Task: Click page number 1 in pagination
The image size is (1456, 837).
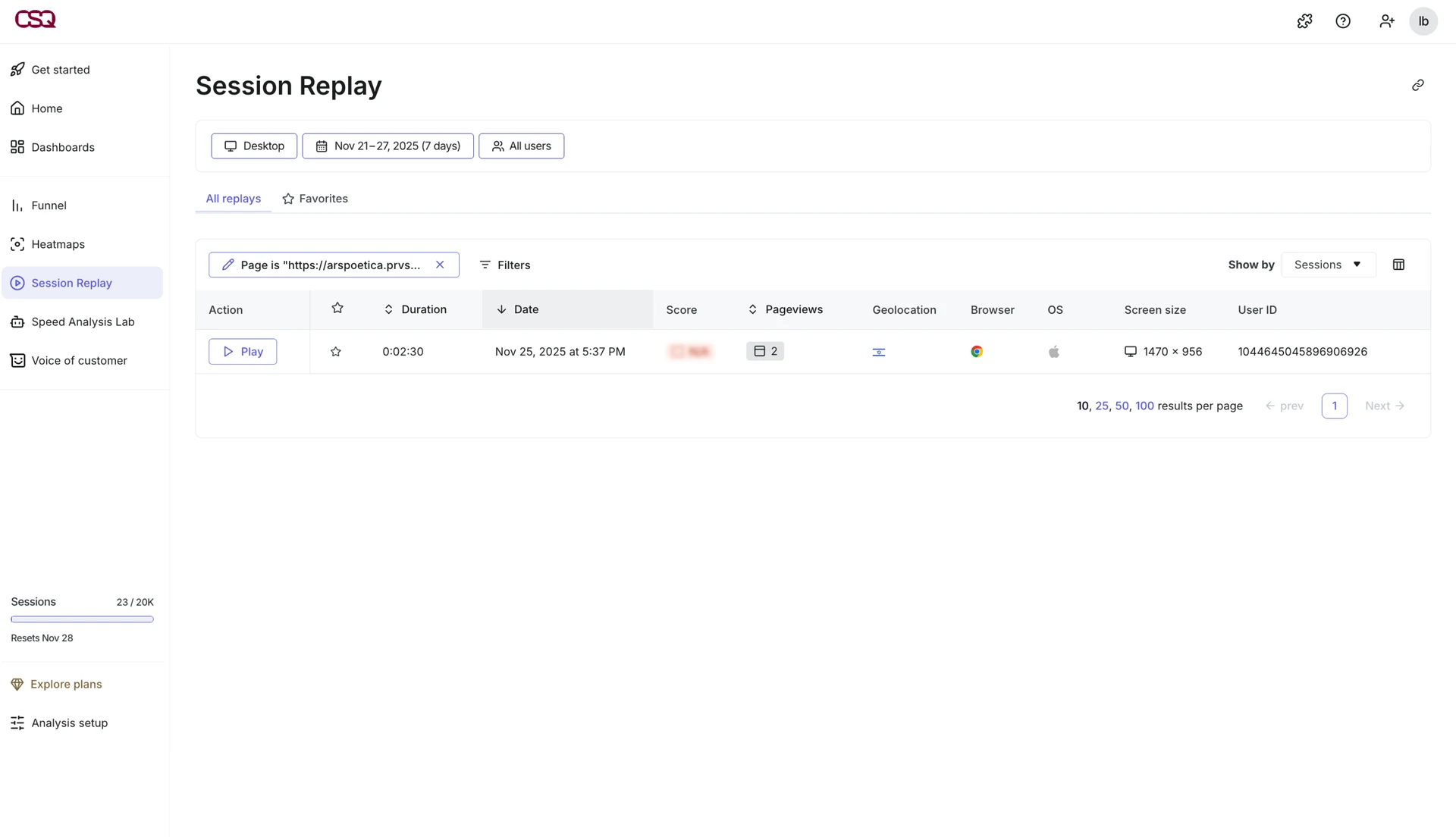Action: tap(1334, 406)
